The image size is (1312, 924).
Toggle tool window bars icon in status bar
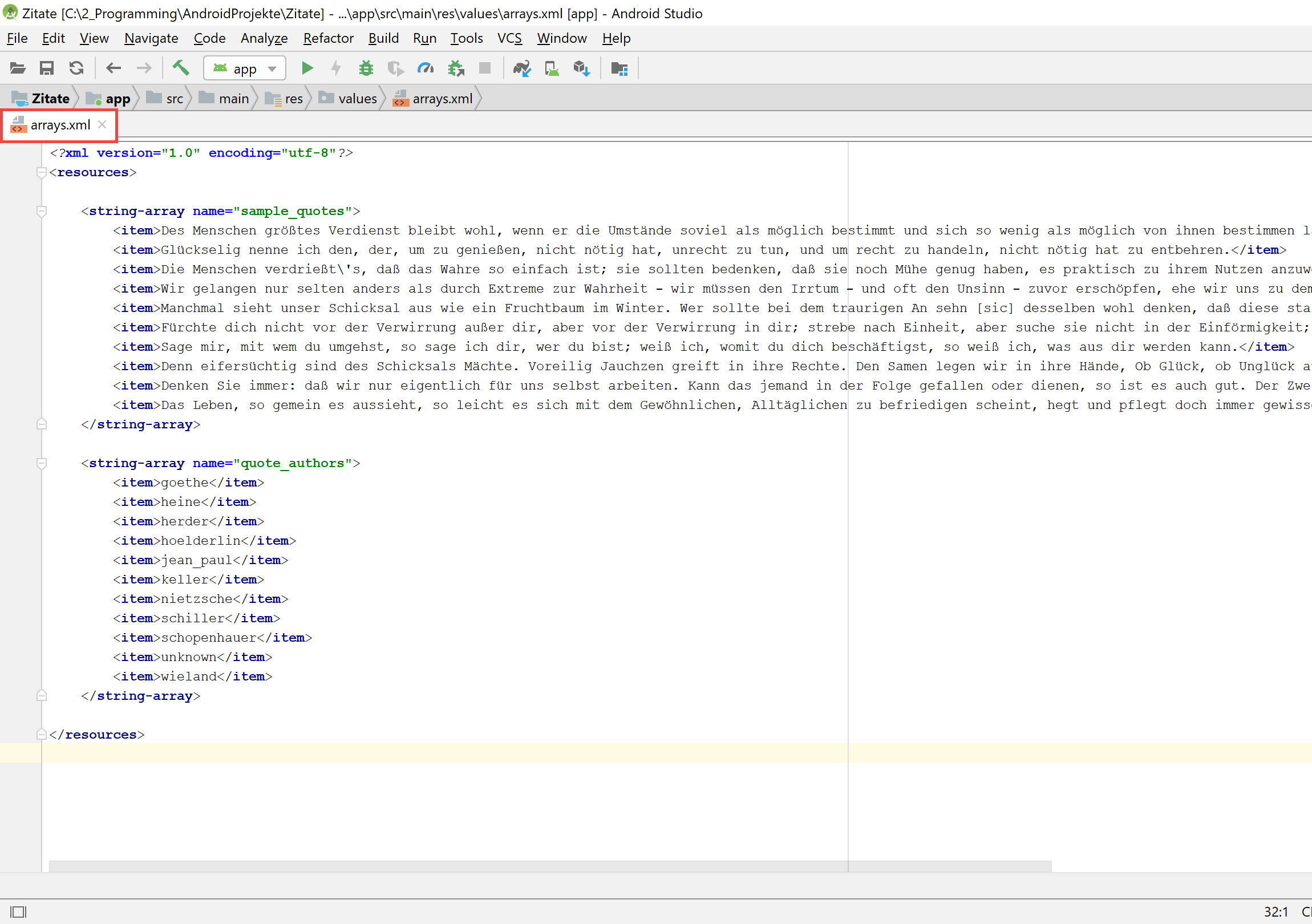pyautogui.click(x=18, y=911)
